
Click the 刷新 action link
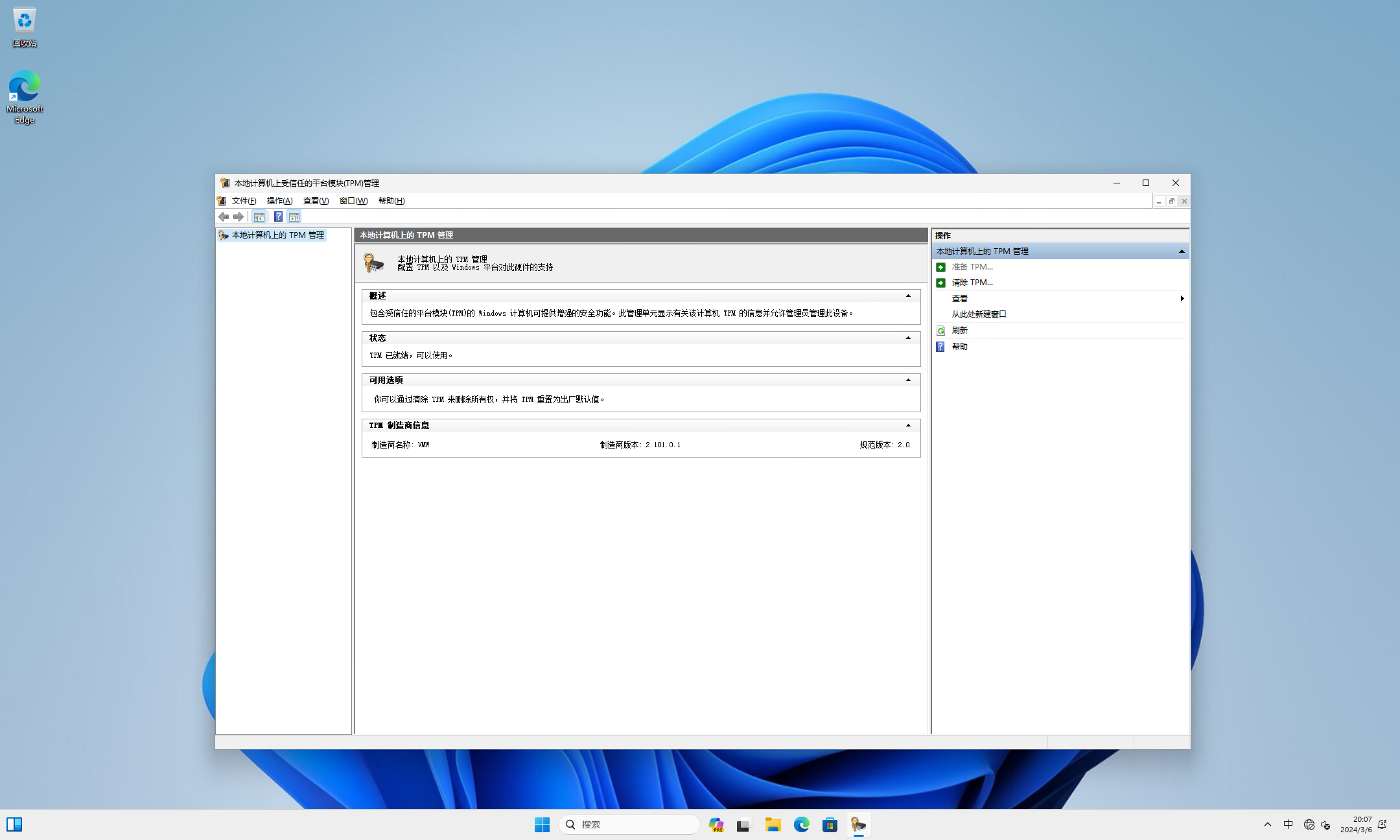pyautogui.click(x=959, y=331)
